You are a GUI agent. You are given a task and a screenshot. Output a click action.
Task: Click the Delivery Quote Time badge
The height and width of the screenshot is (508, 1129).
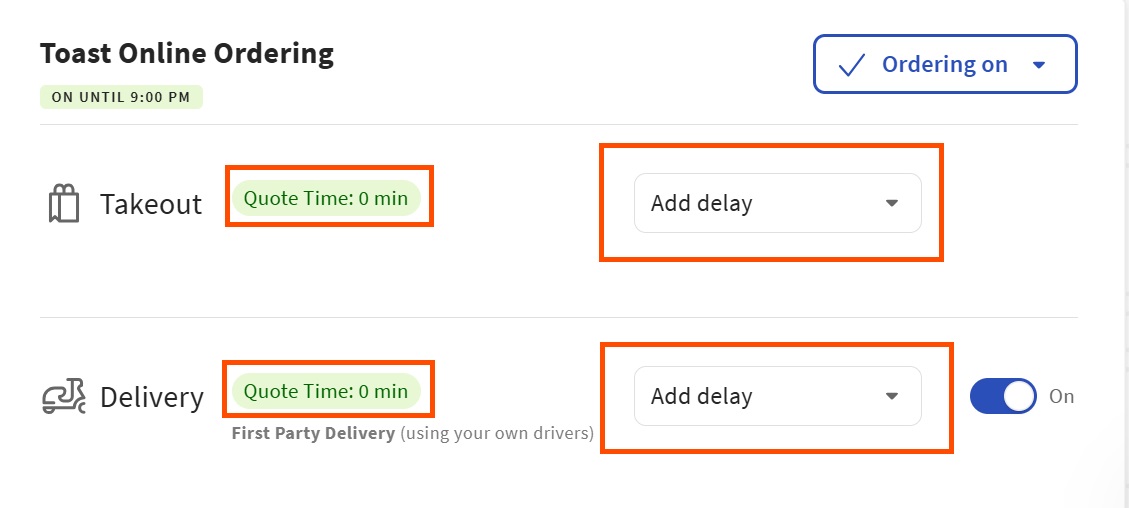(326, 391)
